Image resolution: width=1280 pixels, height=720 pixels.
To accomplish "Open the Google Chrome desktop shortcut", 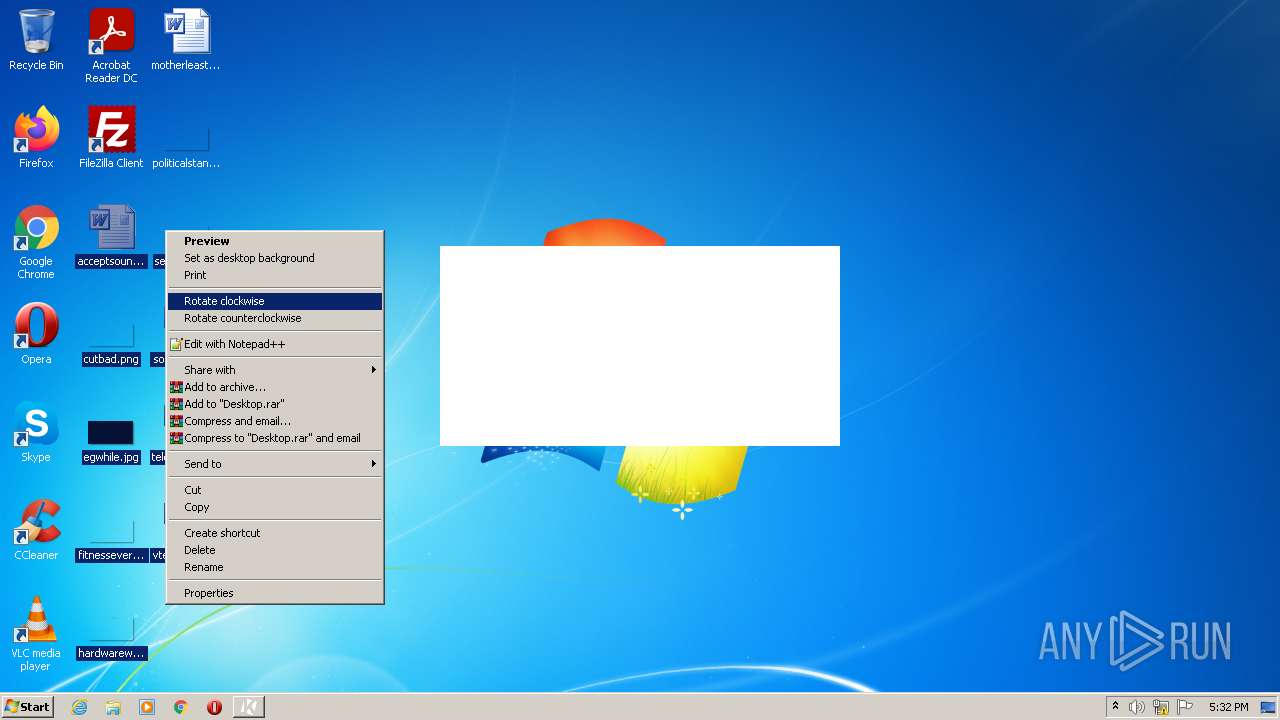I will pyautogui.click(x=36, y=242).
